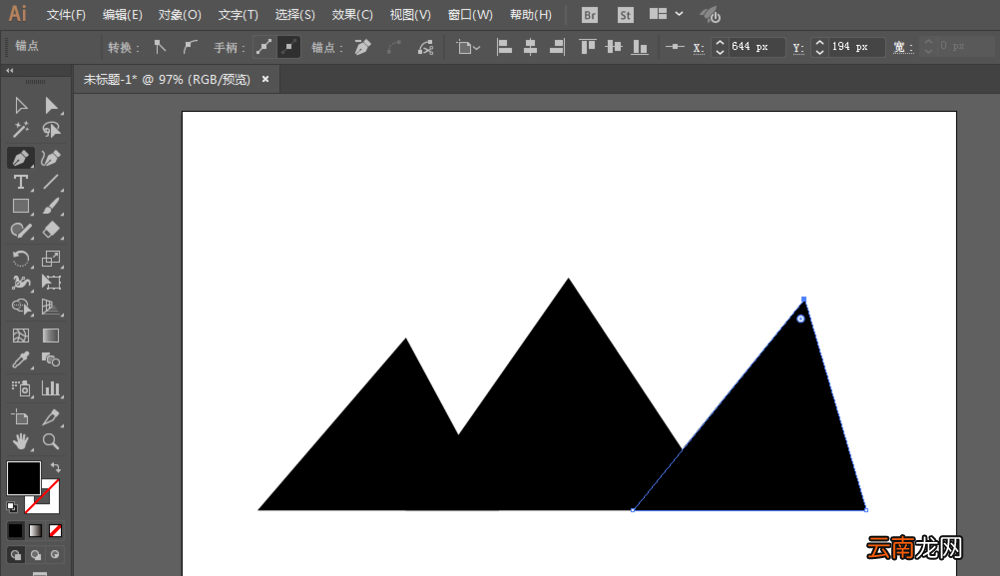The image size is (1000, 576).
Task: Click the GPU performance icon
Action: click(710, 15)
